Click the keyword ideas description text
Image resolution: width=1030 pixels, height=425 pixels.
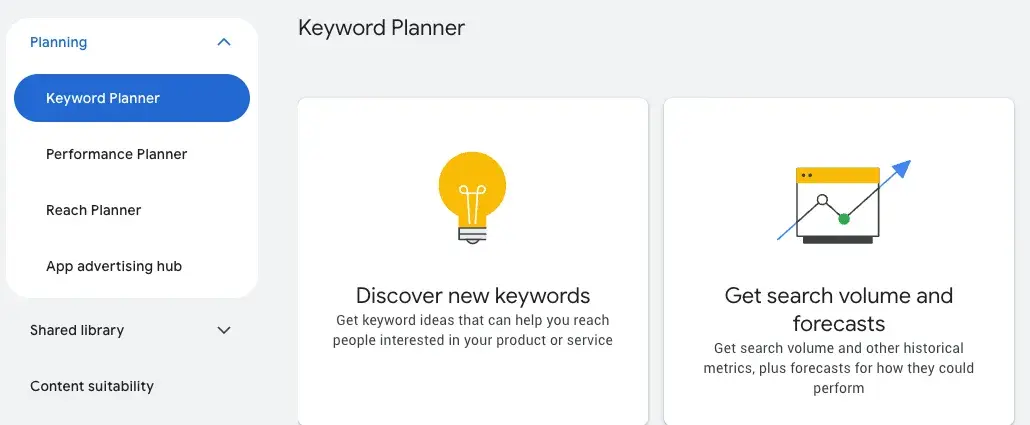(473, 330)
